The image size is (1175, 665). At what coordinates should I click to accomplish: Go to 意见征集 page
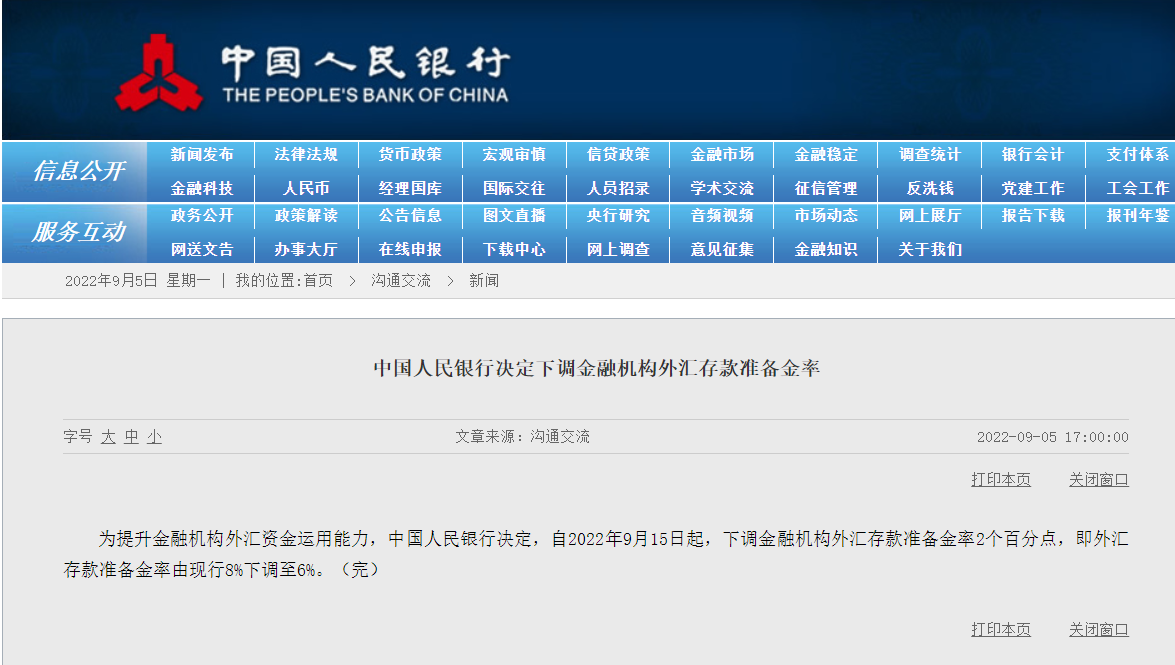[x=722, y=249]
